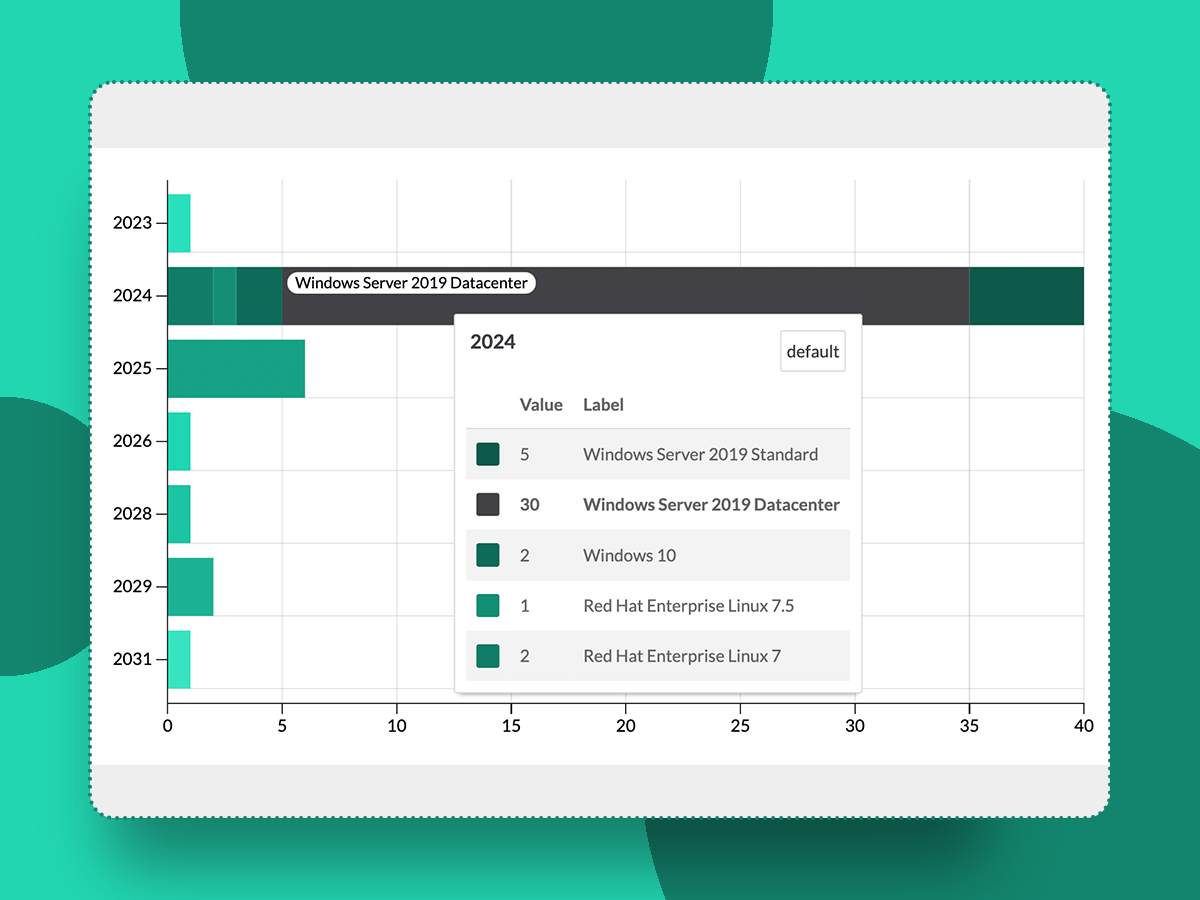Click the 15 tick label on the x-axis
This screenshot has width=1200, height=900.
point(511,725)
